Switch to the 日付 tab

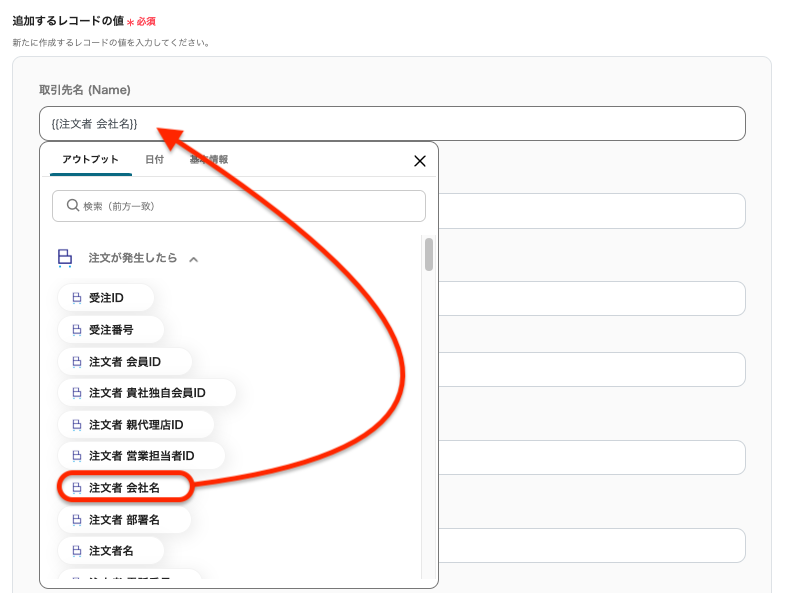click(x=154, y=160)
